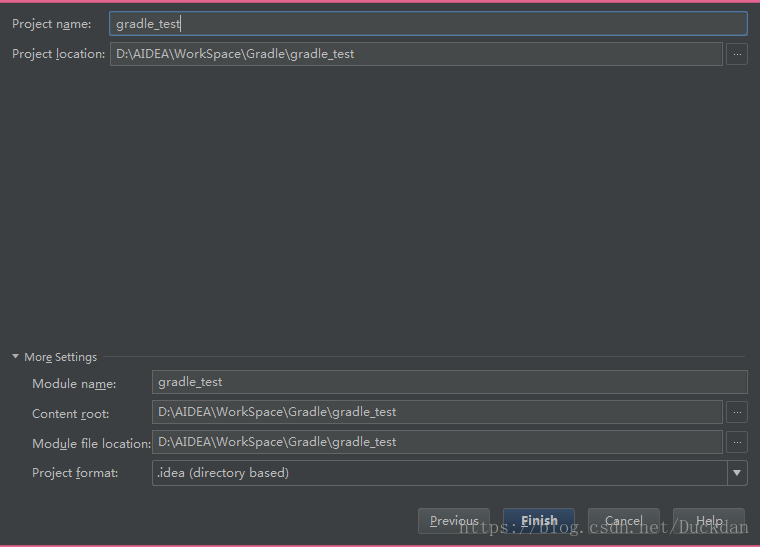Click the Content root path field

pos(437,412)
